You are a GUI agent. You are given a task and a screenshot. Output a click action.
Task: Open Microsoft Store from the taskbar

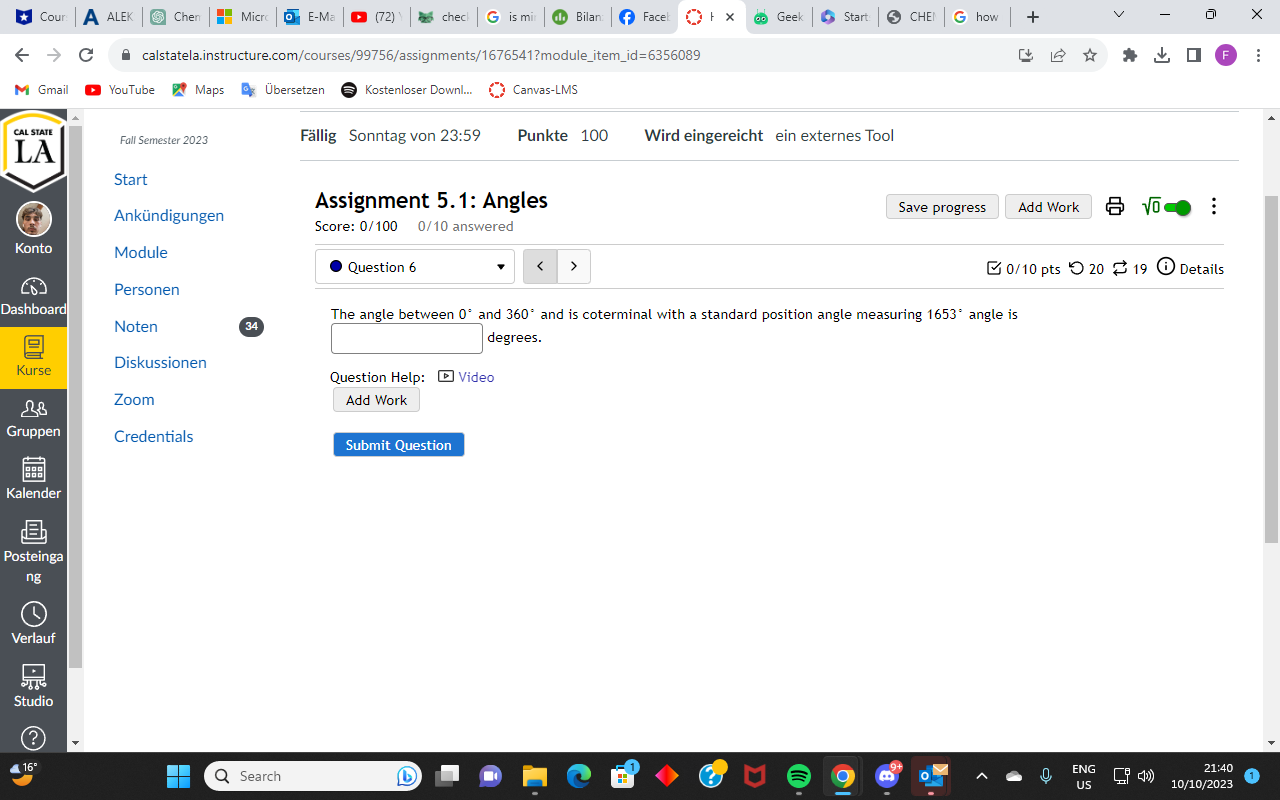click(623, 776)
